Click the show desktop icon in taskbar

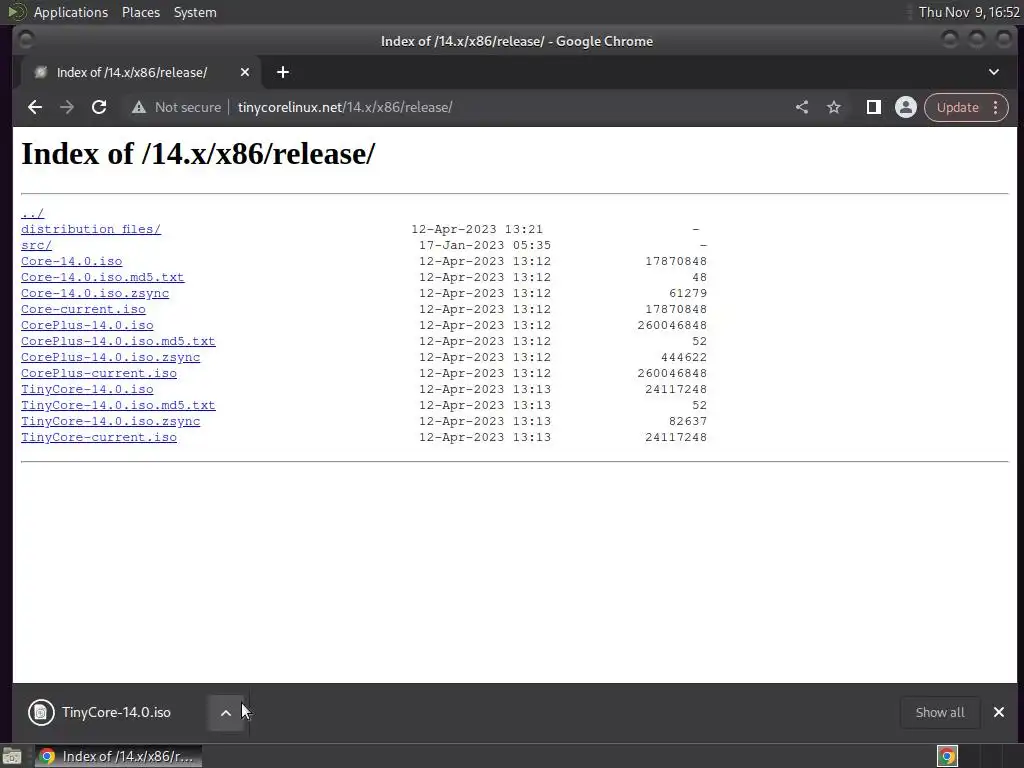(12, 756)
